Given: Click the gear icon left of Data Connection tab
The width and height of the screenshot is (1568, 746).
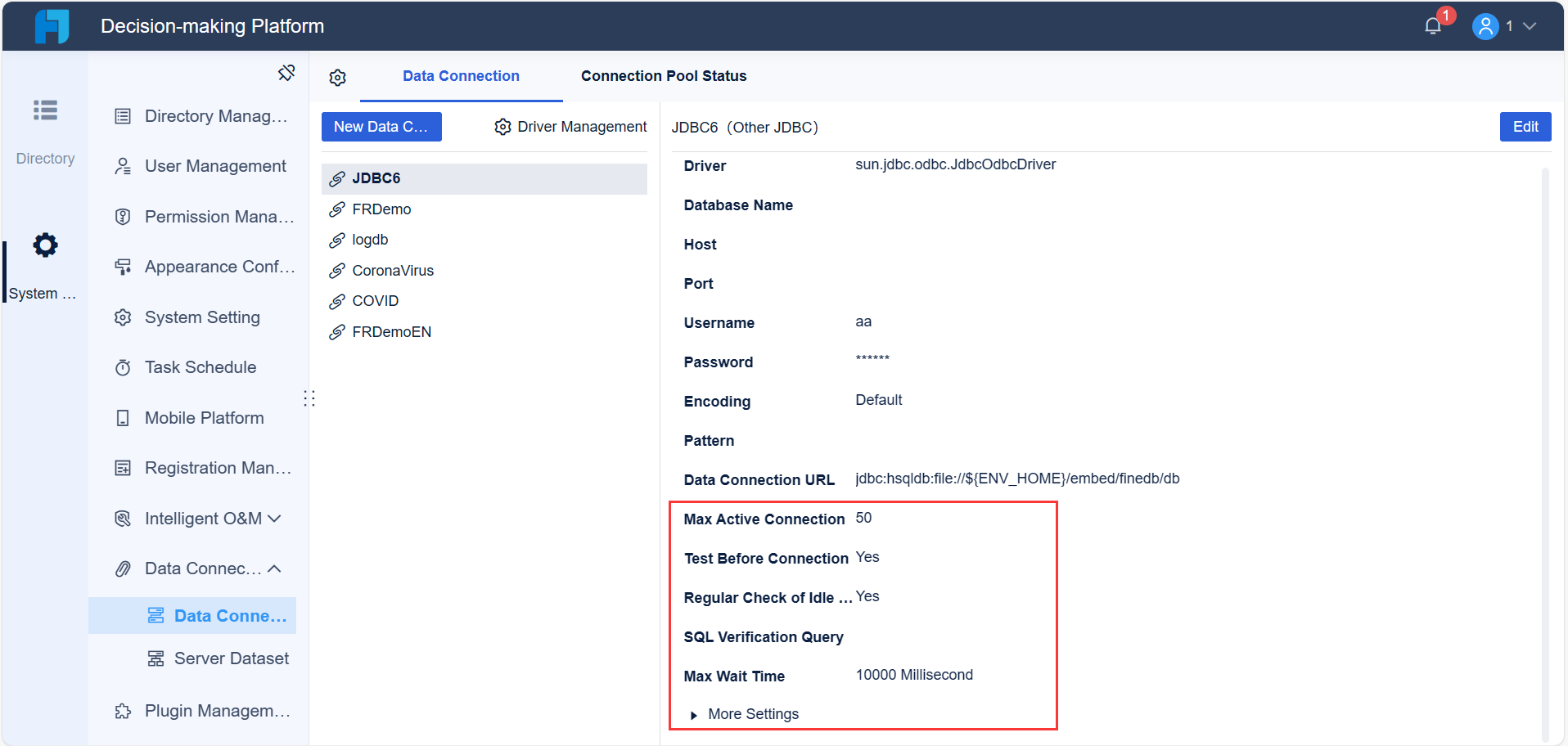Looking at the screenshot, I should coord(337,76).
